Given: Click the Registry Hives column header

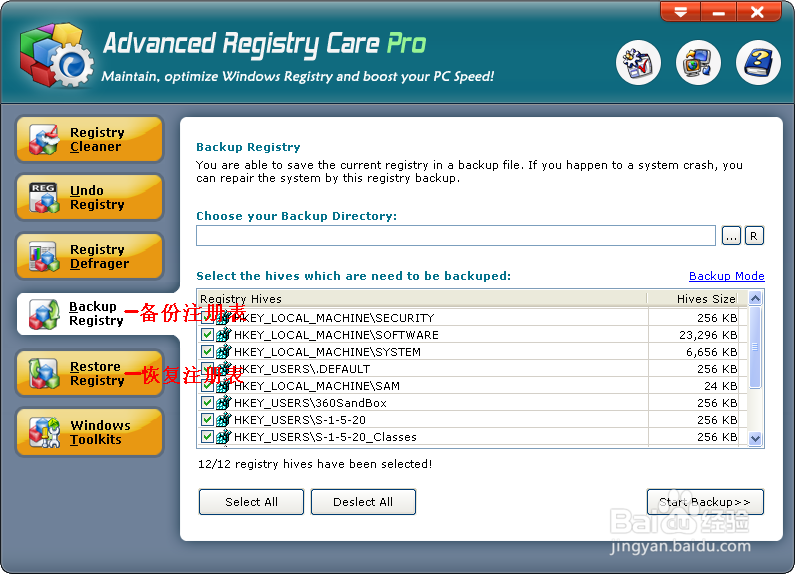Looking at the screenshot, I should click(422, 299).
